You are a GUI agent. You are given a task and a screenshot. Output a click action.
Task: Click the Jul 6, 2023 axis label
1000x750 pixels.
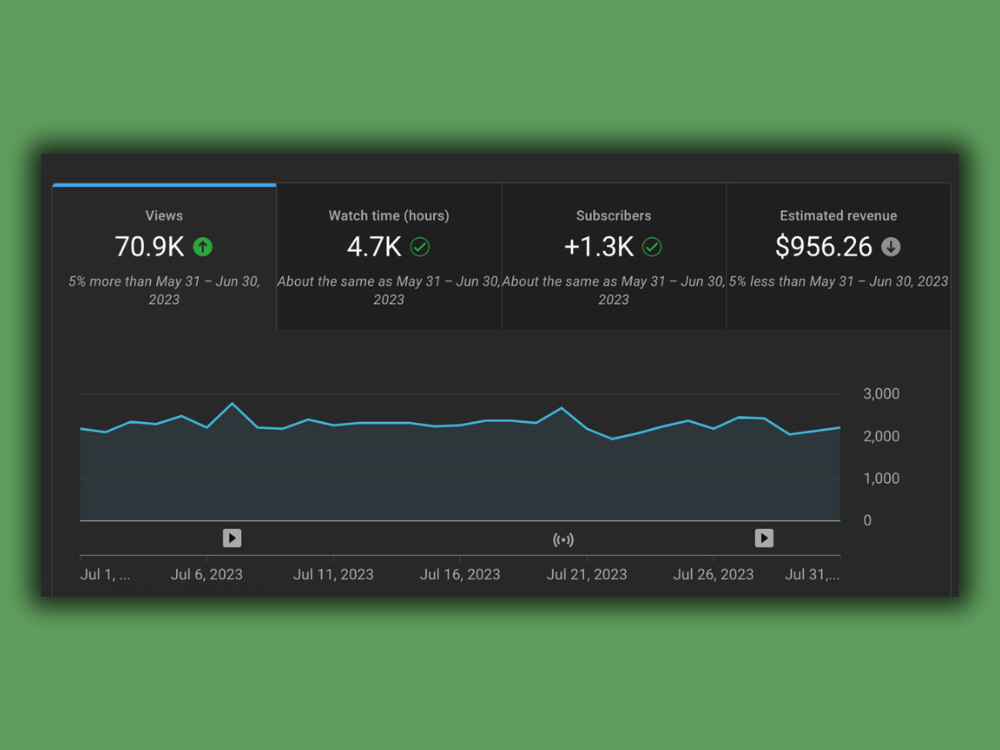(x=207, y=575)
